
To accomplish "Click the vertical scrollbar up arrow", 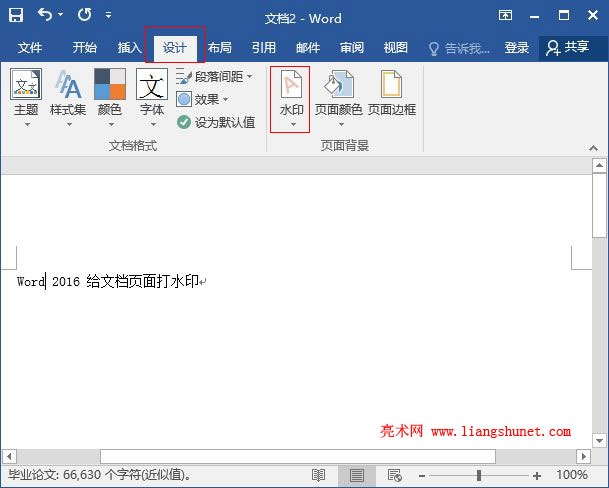I will click(x=599, y=166).
